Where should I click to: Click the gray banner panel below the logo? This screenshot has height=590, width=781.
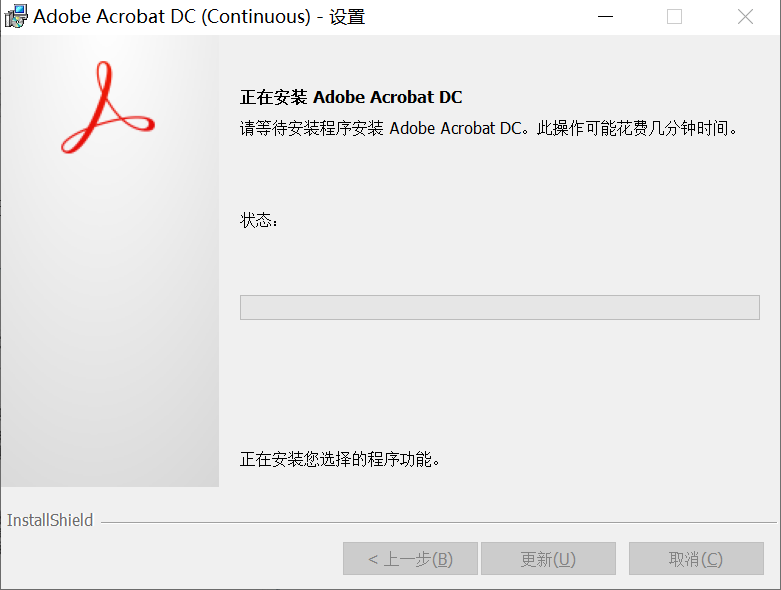[110, 324]
